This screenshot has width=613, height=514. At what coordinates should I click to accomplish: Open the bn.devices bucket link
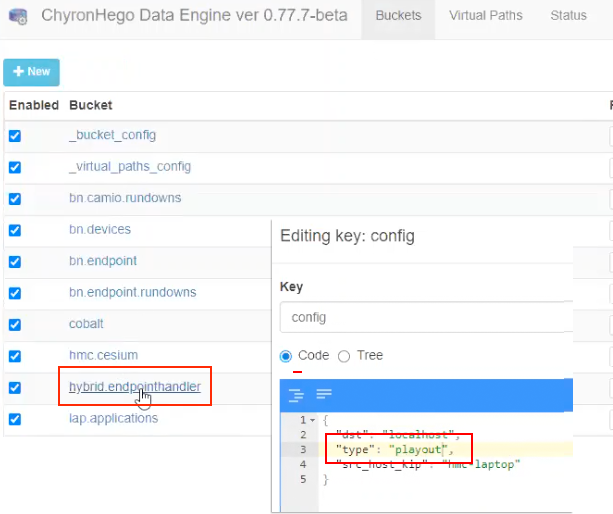tap(100, 229)
